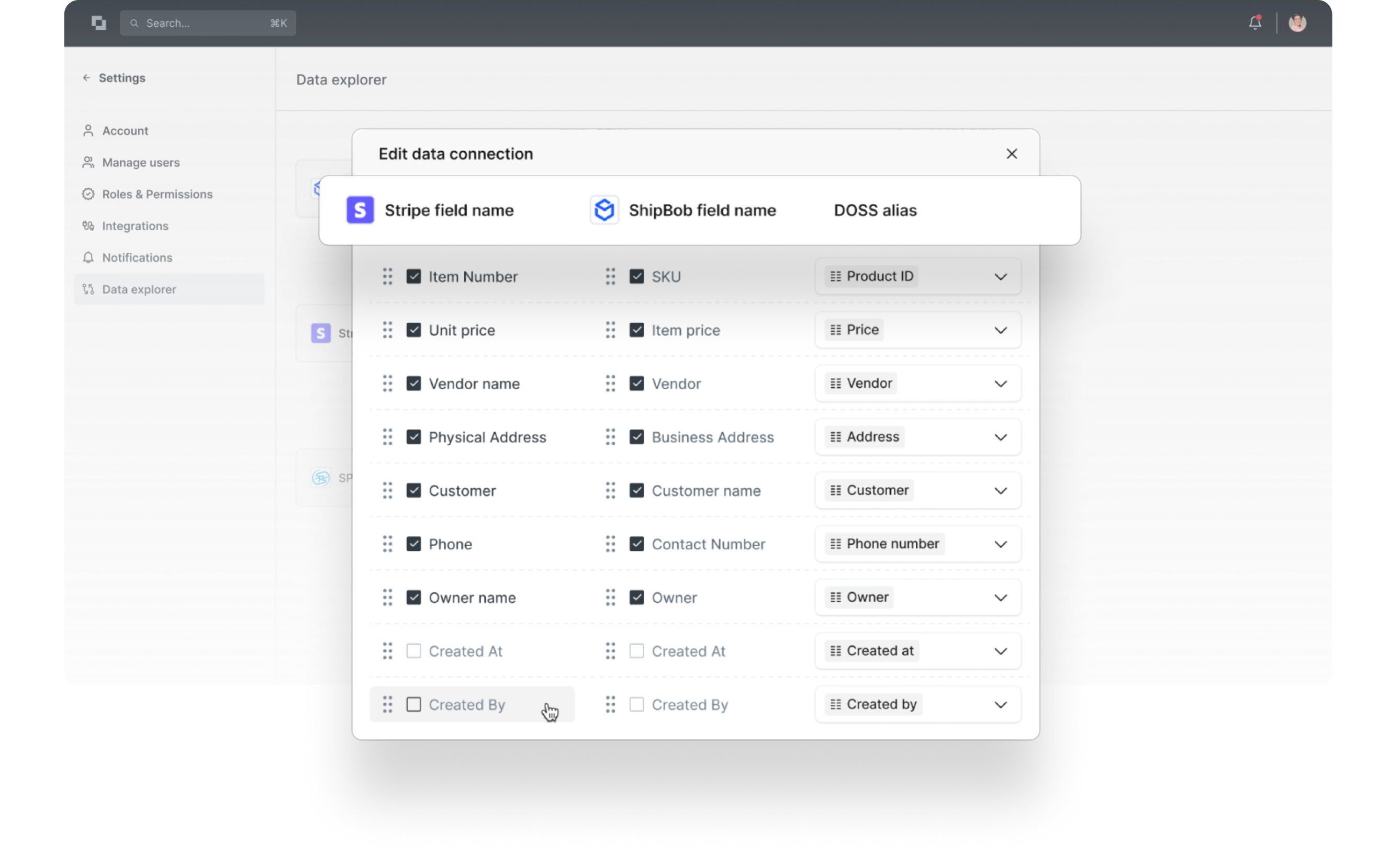Click the Search input field
This screenshot has height=857, width=1400.
click(x=208, y=22)
